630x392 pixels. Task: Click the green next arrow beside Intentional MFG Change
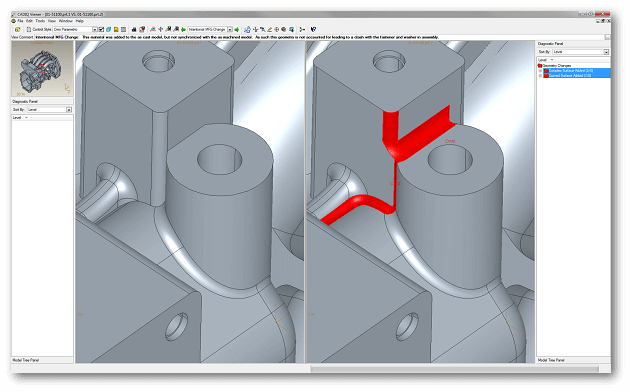pyautogui.click(x=237, y=29)
